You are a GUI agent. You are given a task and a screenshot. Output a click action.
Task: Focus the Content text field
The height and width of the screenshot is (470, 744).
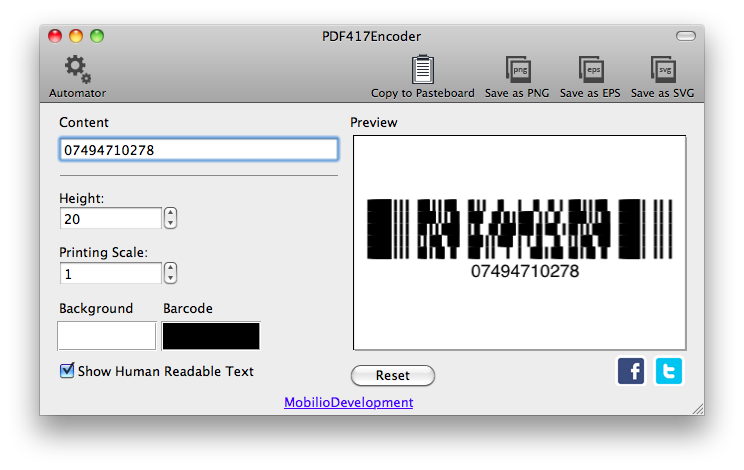coord(199,150)
